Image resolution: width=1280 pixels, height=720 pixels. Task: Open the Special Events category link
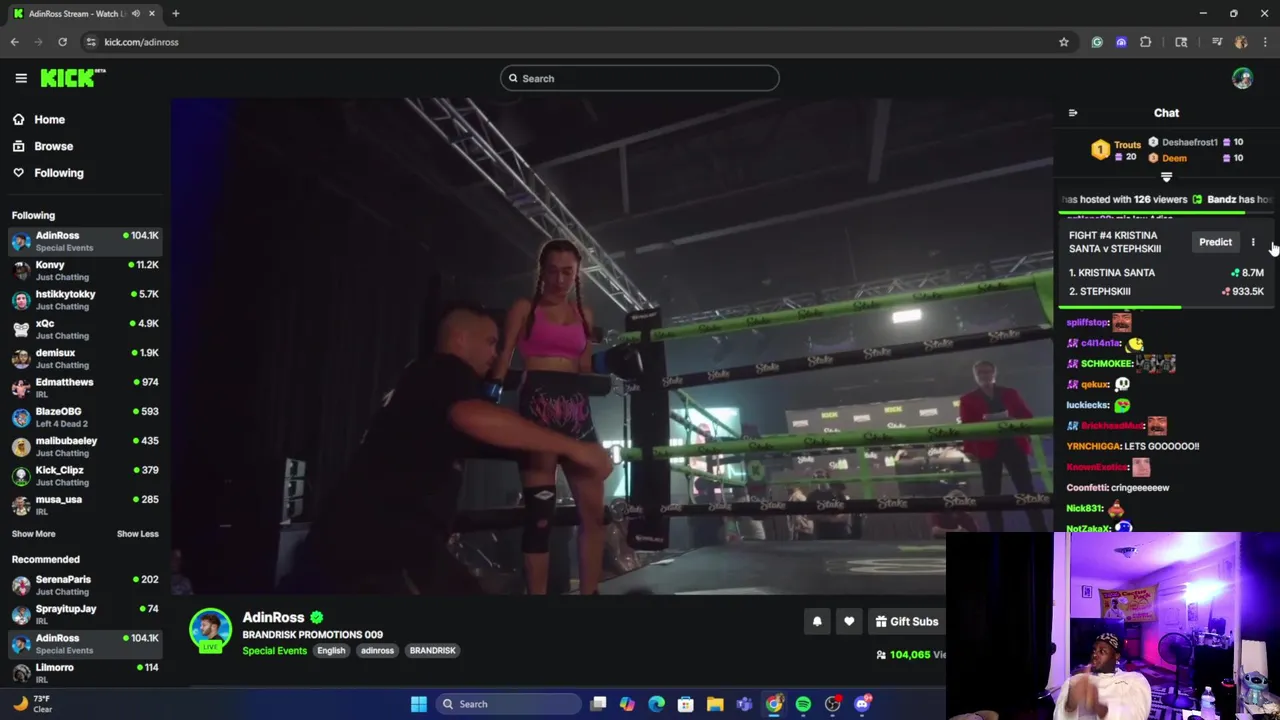pyautogui.click(x=274, y=651)
